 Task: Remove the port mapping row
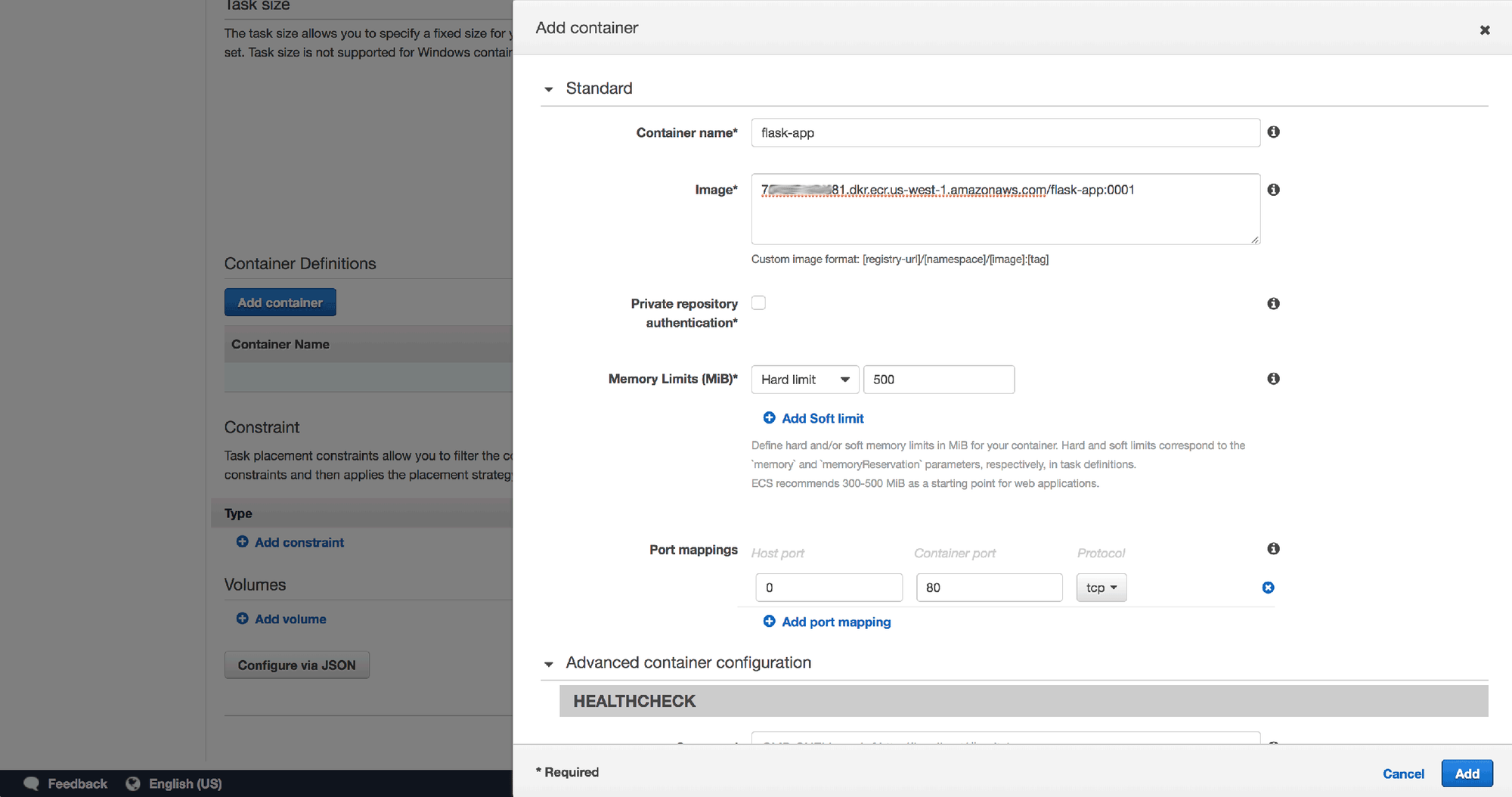pos(1269,588)
